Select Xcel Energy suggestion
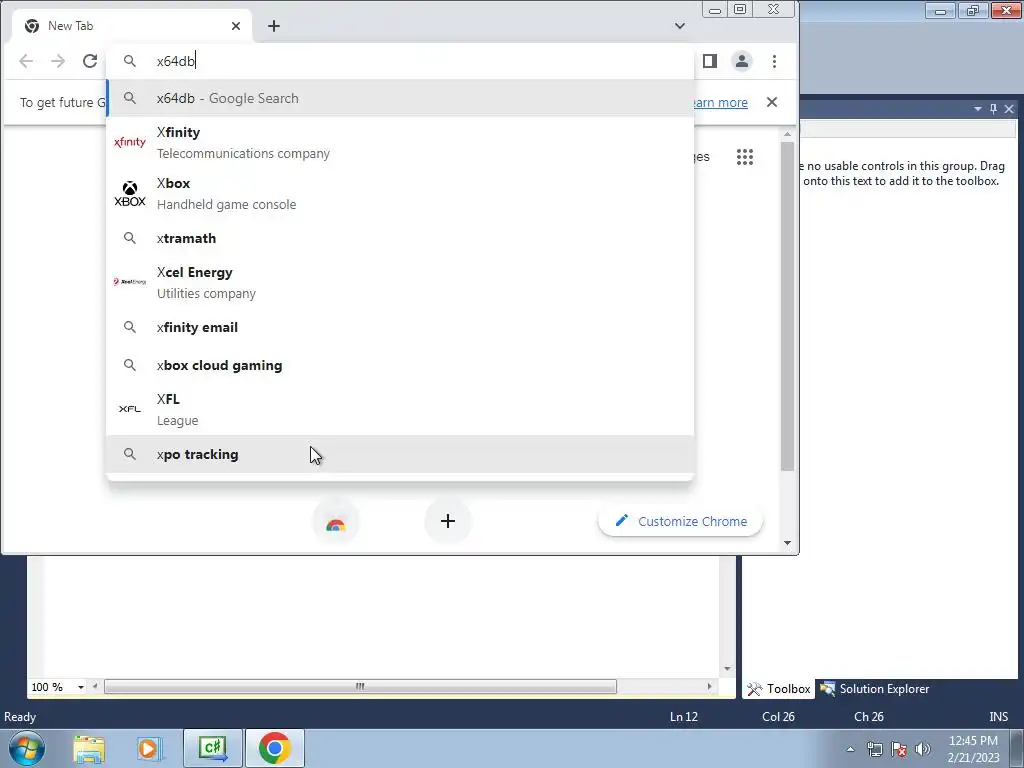Screen dimensions: 1024x768 coord(400,282)
